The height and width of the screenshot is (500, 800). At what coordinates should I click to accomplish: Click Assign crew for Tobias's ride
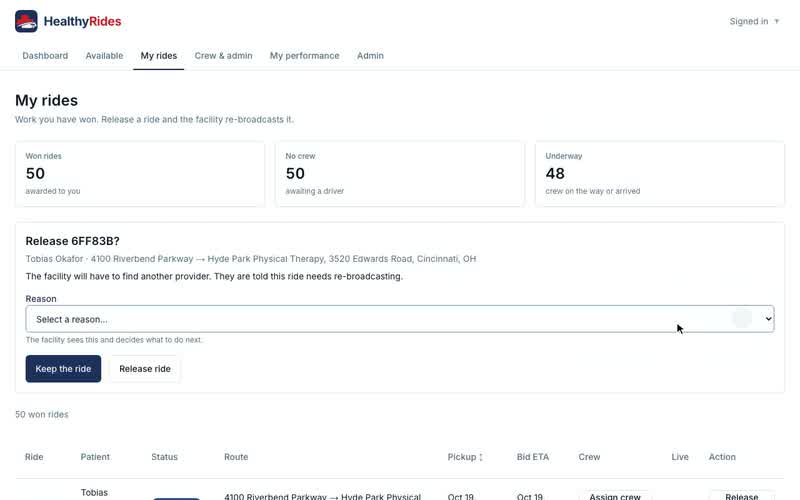(x=615, y=496)
